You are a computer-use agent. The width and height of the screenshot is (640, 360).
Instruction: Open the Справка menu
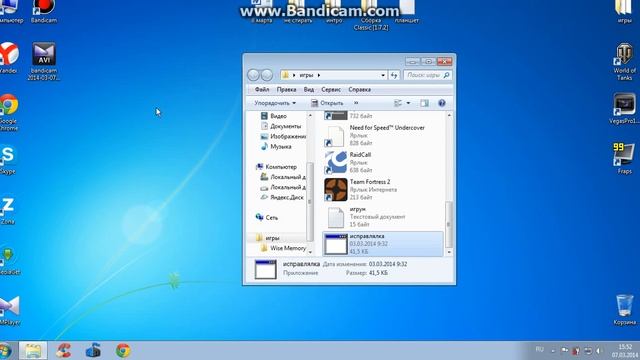359,89
